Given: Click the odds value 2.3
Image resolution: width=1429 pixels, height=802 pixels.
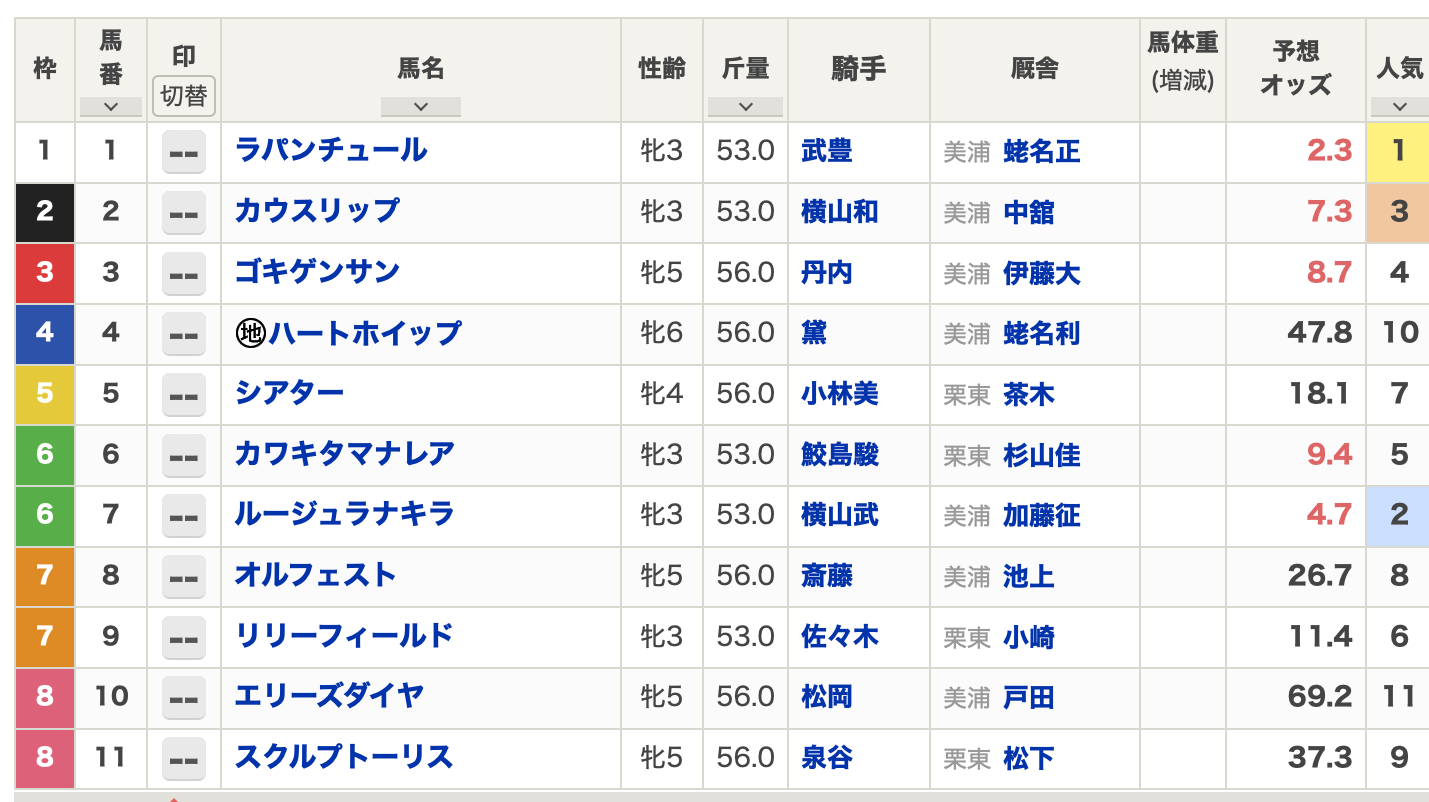Looking at the screenshot, I should 1329,151.
